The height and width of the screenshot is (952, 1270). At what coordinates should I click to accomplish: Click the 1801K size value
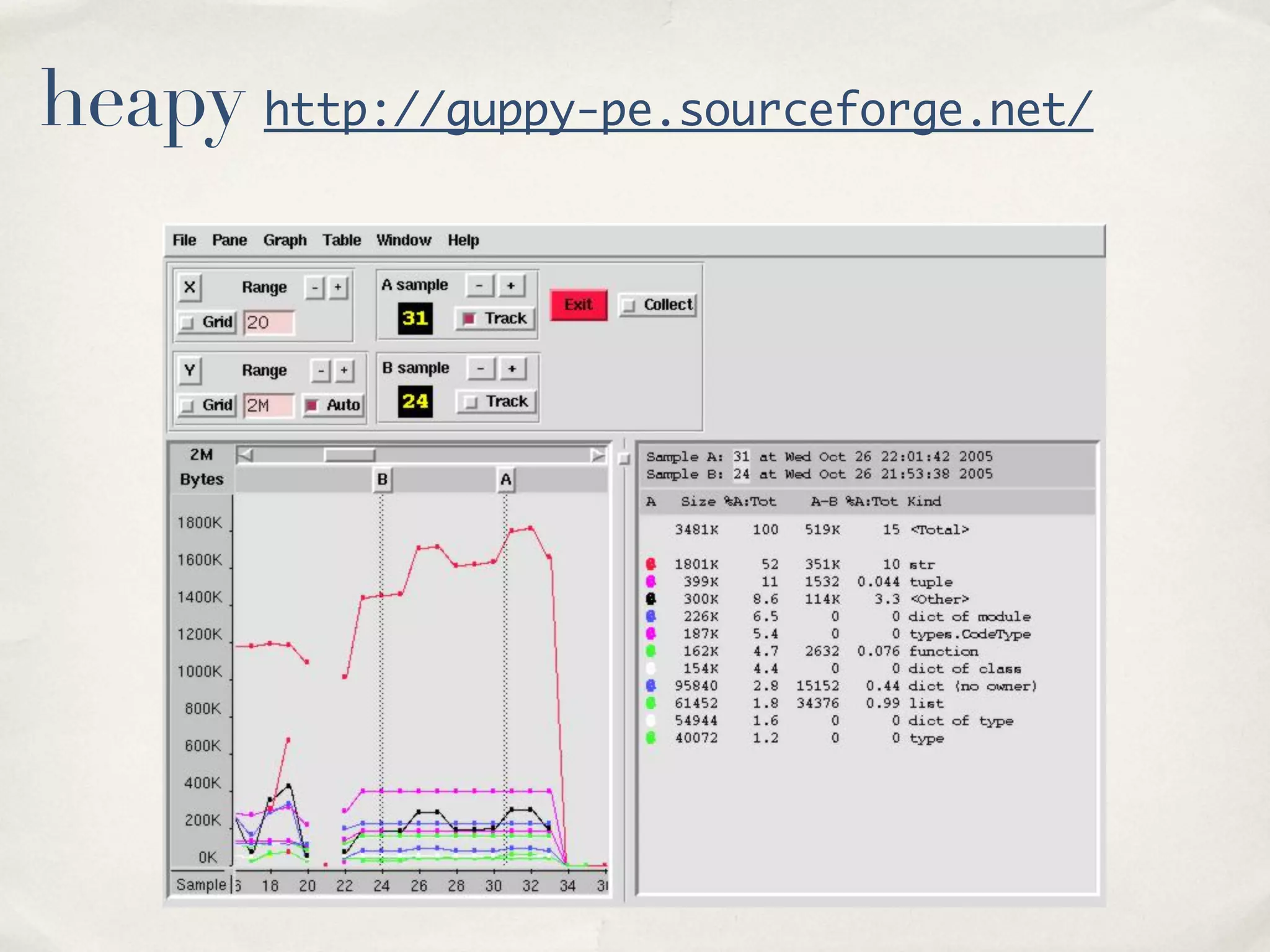pyautogui.click(x=696, y=565)
